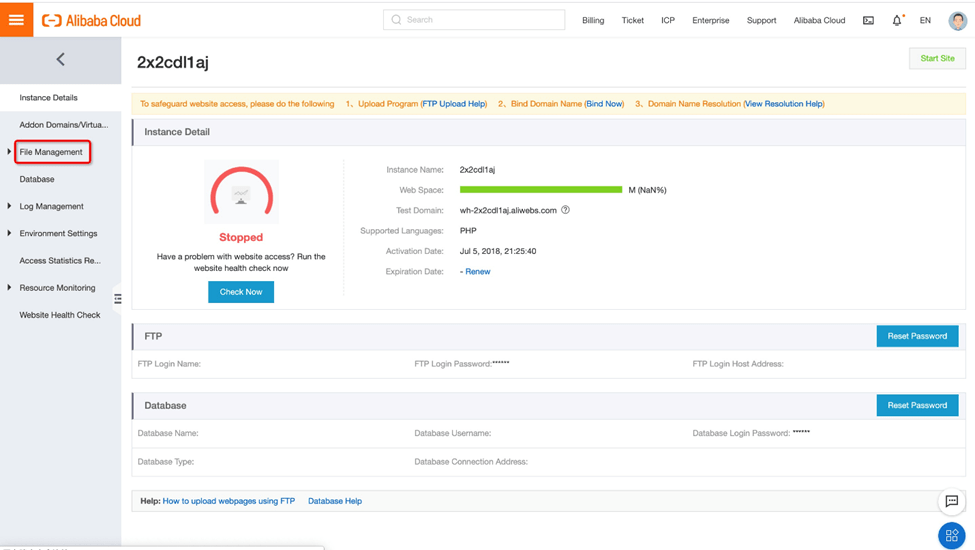The image size is (975, 550).
Task: Click the test domain help icon
Action: pyautogui.click(x=565, y=210)
